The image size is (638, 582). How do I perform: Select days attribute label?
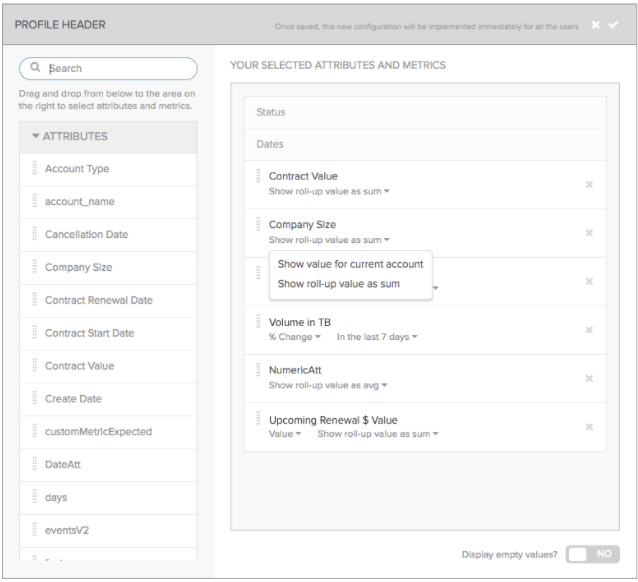coord(56,497)
